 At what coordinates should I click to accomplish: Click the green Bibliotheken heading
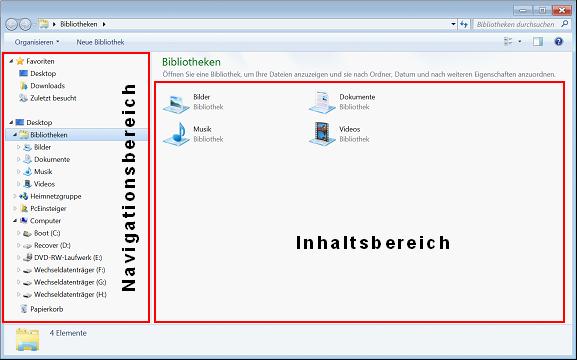[191, 62]
